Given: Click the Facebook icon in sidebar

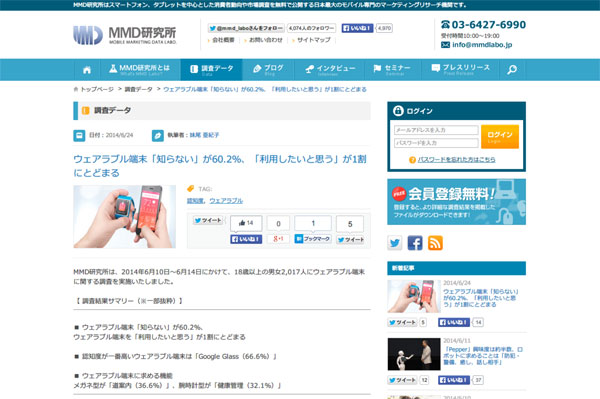Looking at the screenshot, I should pos(415,243).
